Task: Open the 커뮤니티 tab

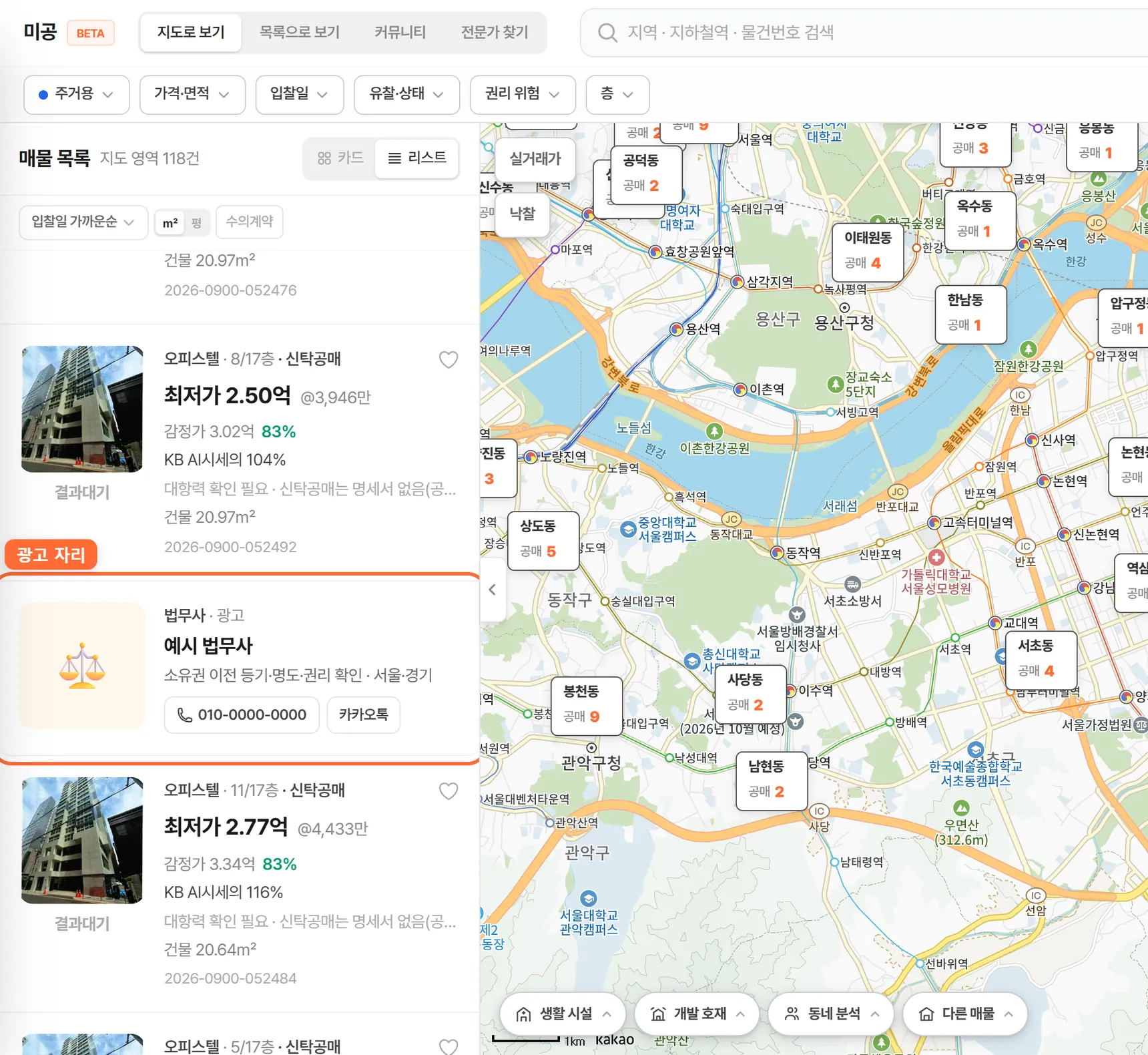Action: point(400,32)
